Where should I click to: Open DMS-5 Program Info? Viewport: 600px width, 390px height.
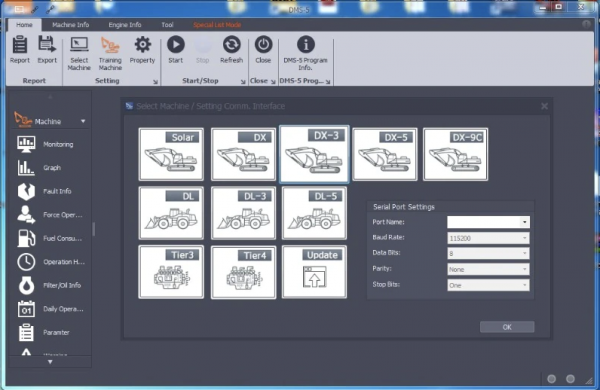click(305, 54)
